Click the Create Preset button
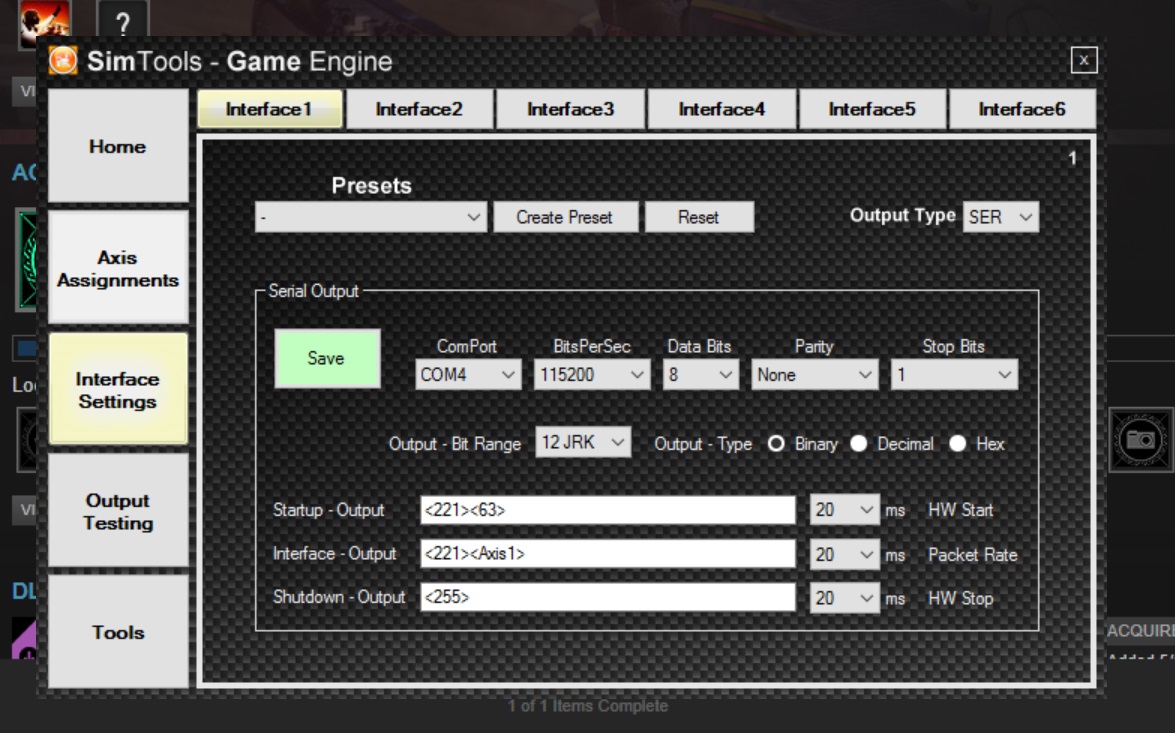This screenshot has height=733, width=1175. [565, 217]
